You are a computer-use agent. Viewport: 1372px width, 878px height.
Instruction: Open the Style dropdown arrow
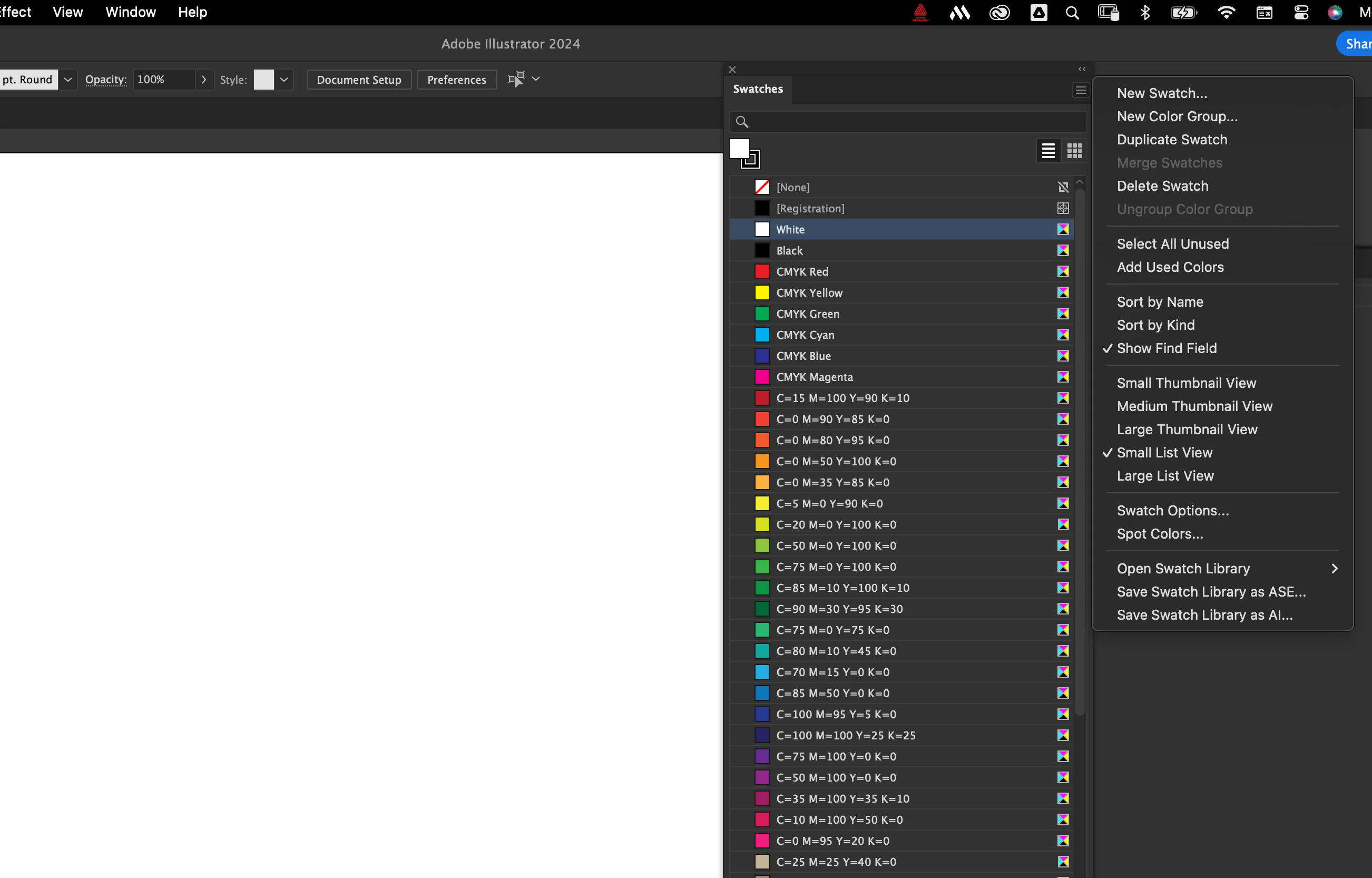[284, 80]
